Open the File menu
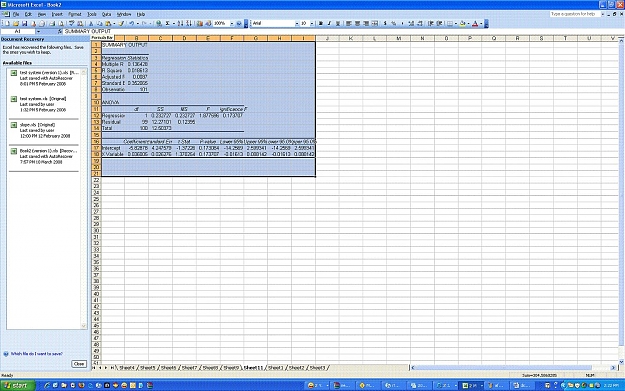The image size is (625, 391). coord(16,14)
